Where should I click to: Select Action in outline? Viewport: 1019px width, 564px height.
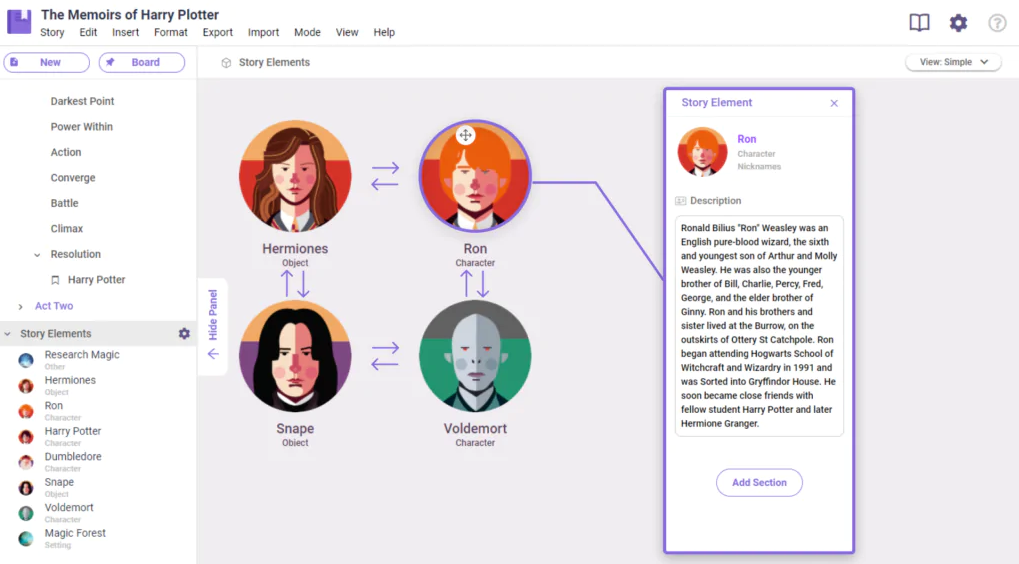pos(66,152)
